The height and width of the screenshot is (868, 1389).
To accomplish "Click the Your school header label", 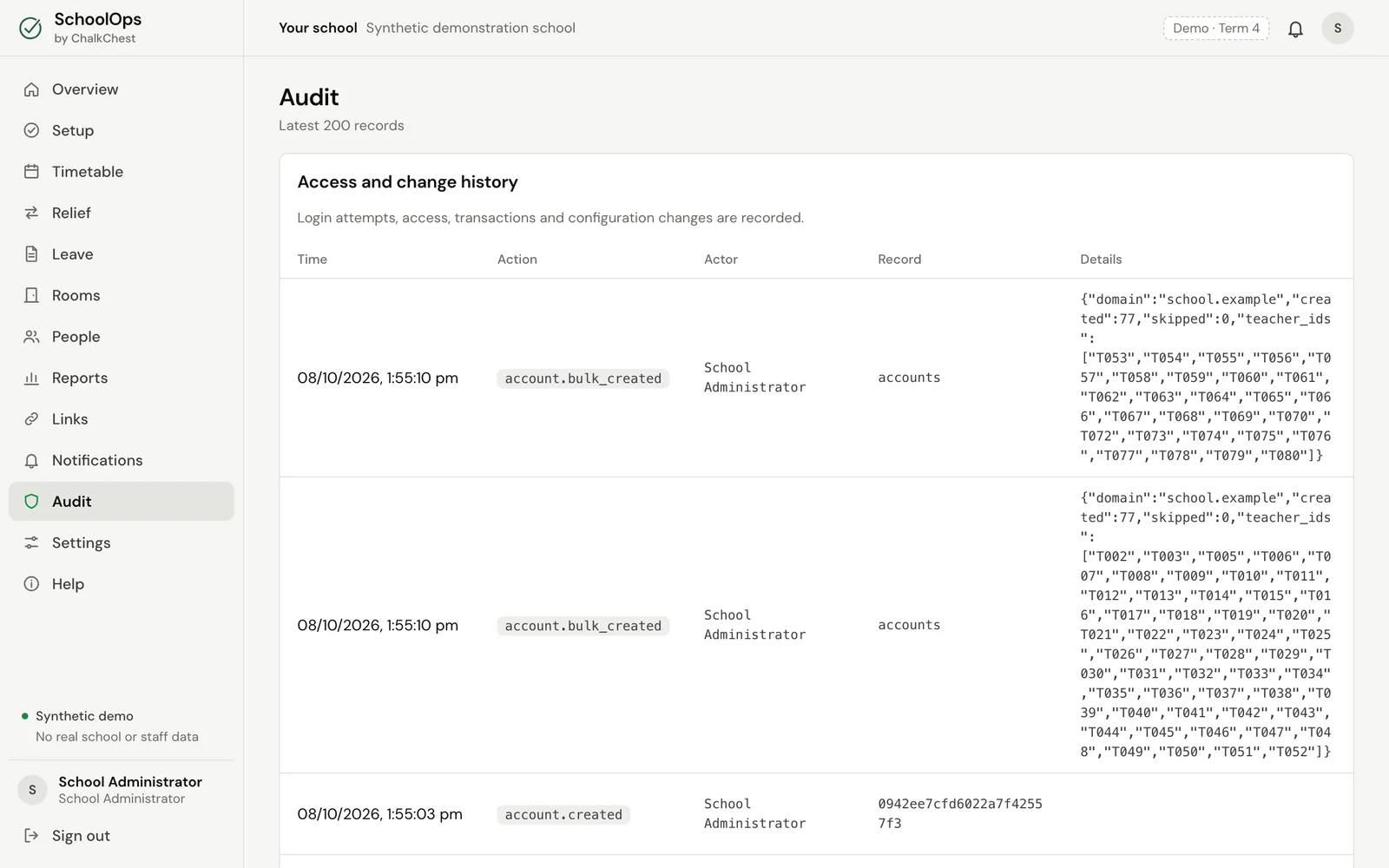I will pos(318,28).
